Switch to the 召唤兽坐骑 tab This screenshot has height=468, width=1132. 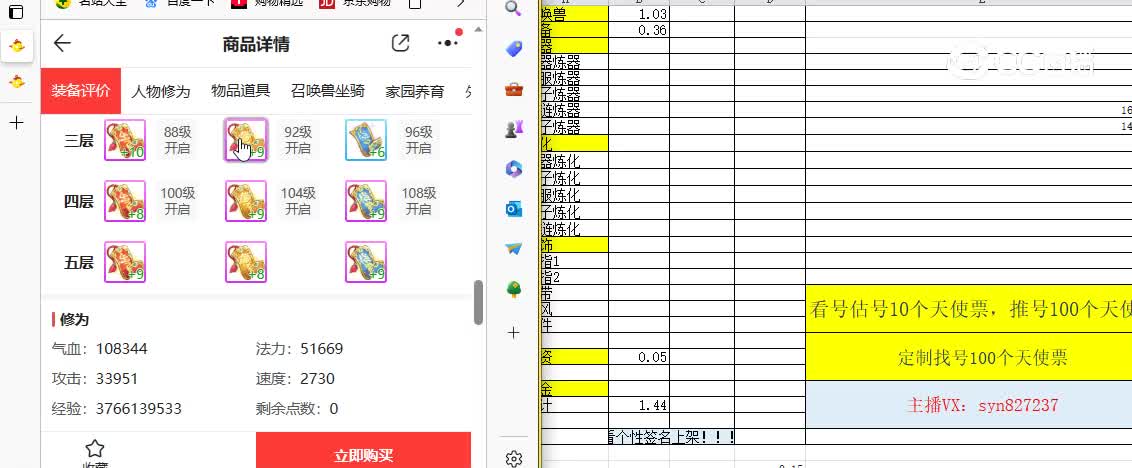click(328, 91)
